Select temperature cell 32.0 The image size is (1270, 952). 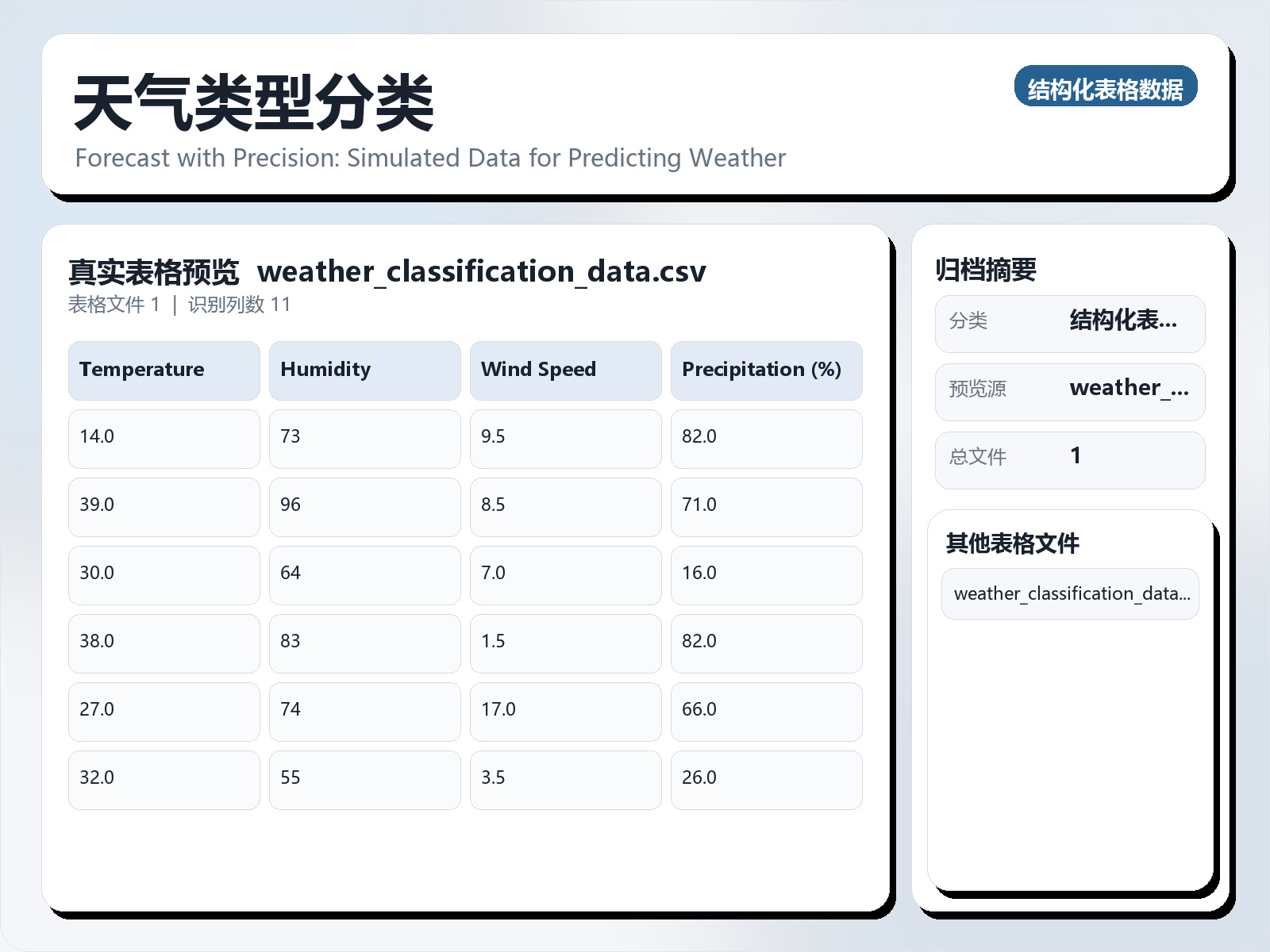[x=164, y=779]
